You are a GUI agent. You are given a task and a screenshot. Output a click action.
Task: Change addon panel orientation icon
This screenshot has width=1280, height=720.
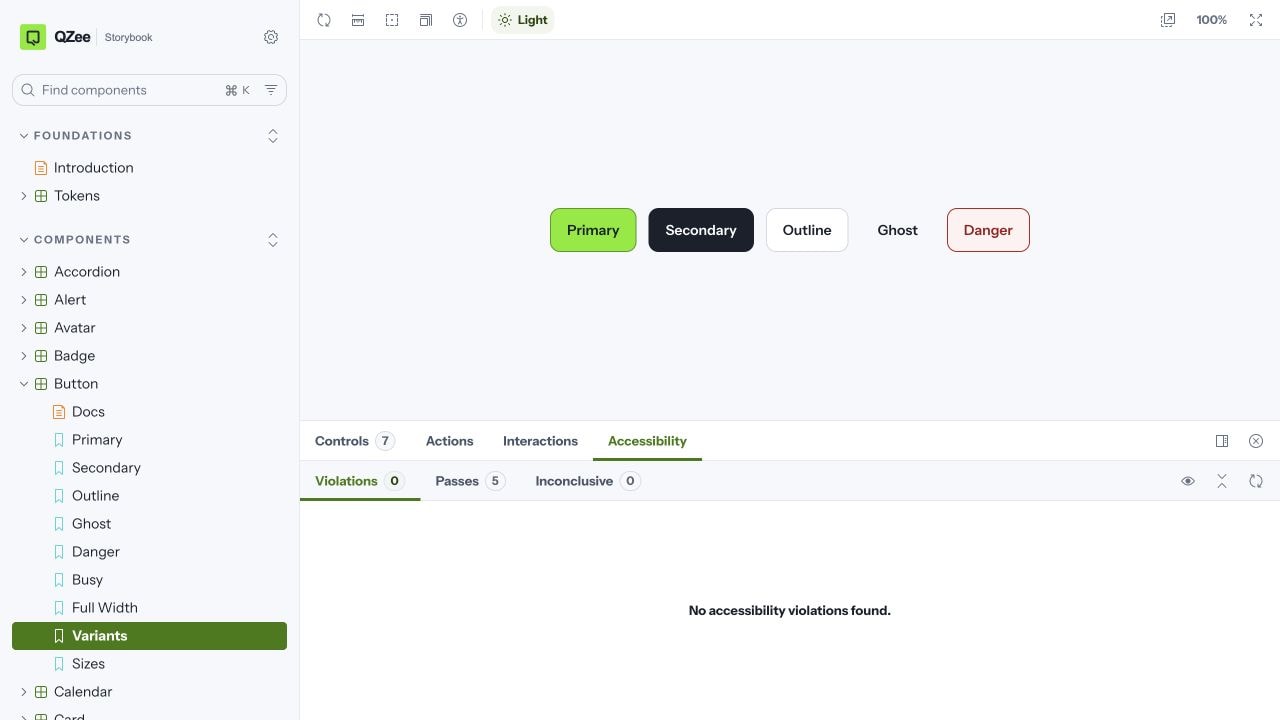[x=1222, y=441]
